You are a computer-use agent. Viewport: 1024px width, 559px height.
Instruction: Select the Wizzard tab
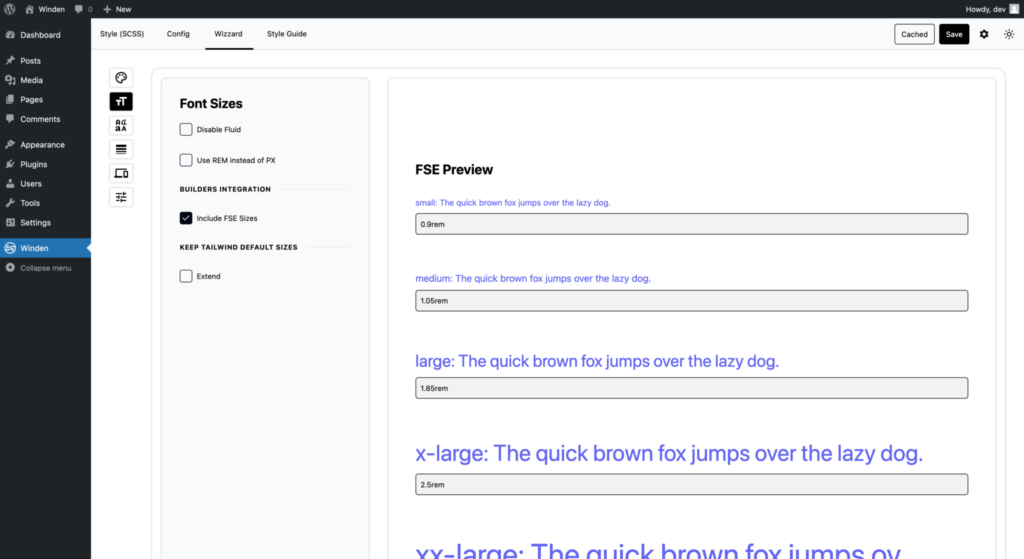click(229, 34)
